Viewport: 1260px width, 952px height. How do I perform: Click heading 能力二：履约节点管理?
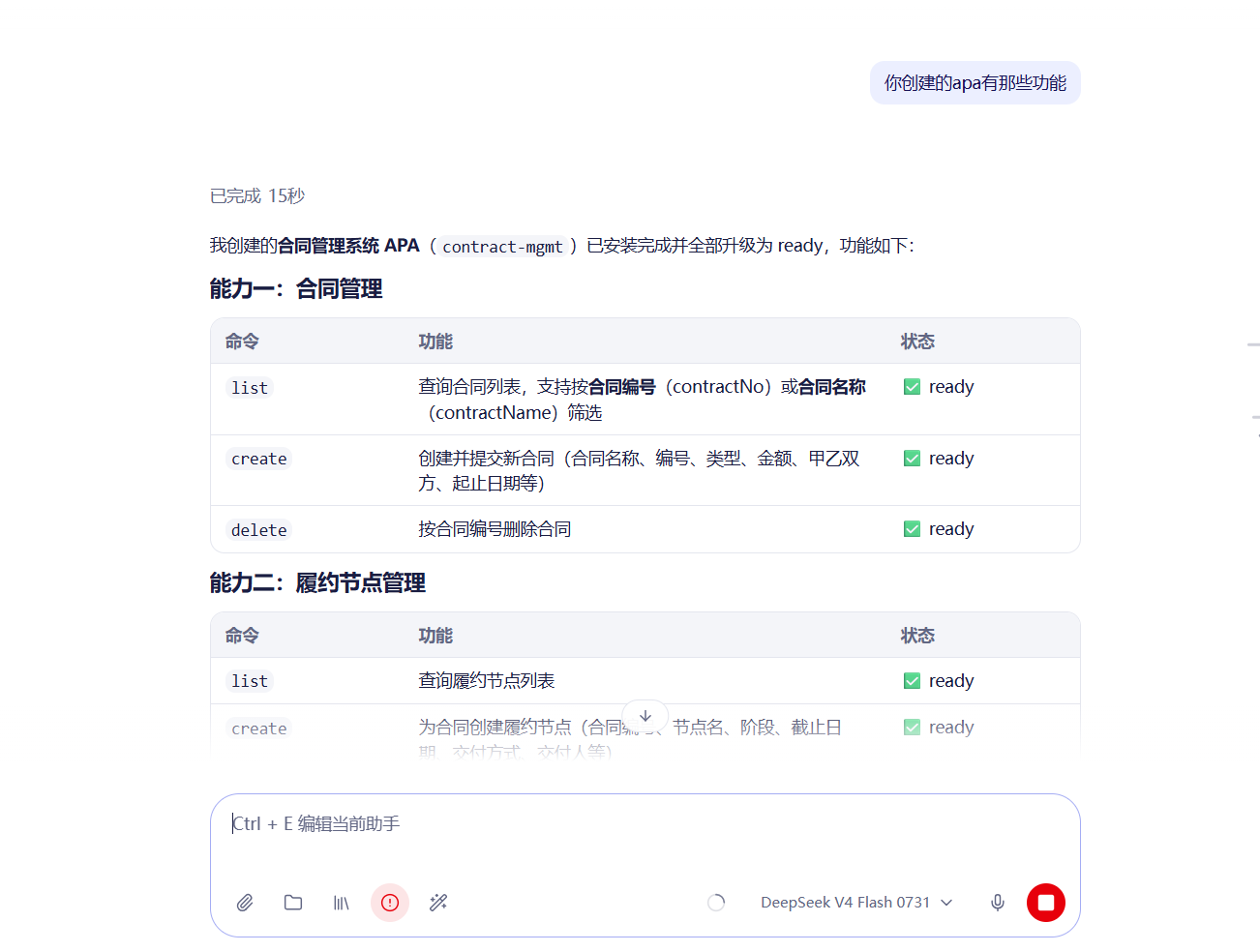tap(317, 582)
